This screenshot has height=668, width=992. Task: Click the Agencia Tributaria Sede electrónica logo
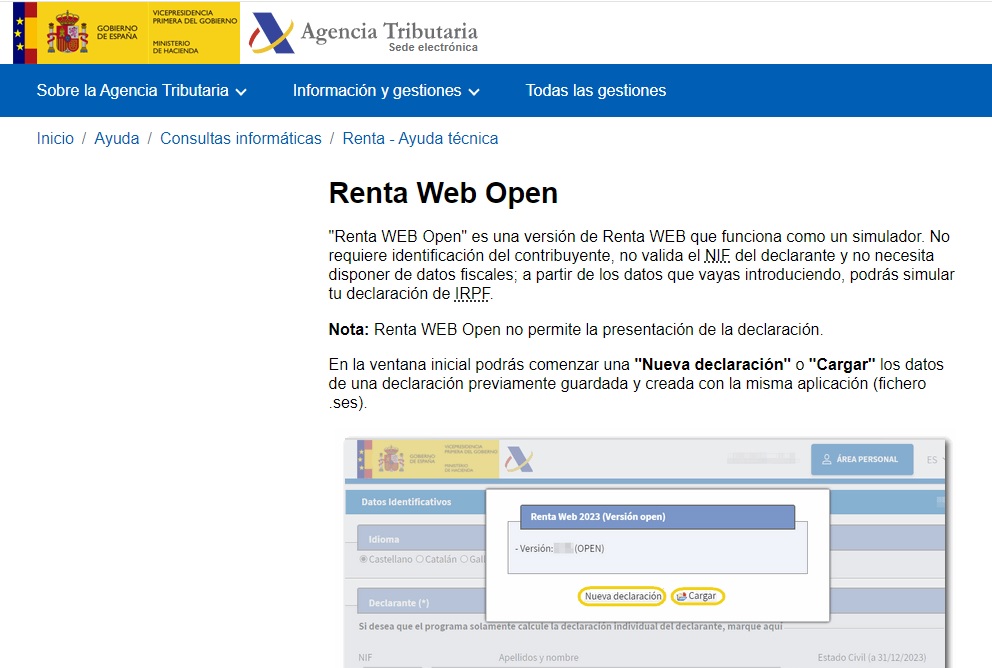364,34
